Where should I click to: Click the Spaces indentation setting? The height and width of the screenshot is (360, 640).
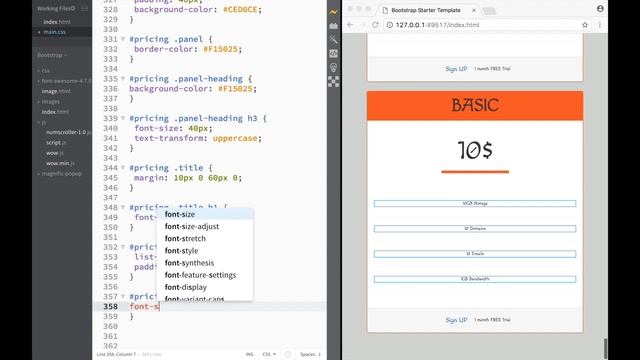click(x=310, y=354)
